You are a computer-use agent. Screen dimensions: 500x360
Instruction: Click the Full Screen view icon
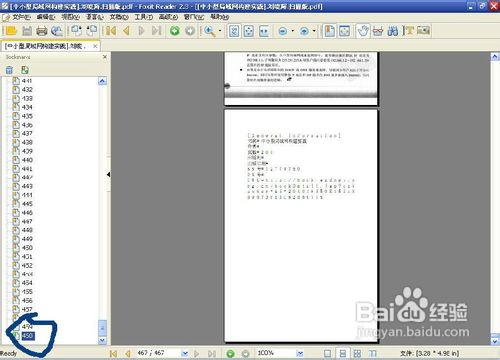point(344,31)
